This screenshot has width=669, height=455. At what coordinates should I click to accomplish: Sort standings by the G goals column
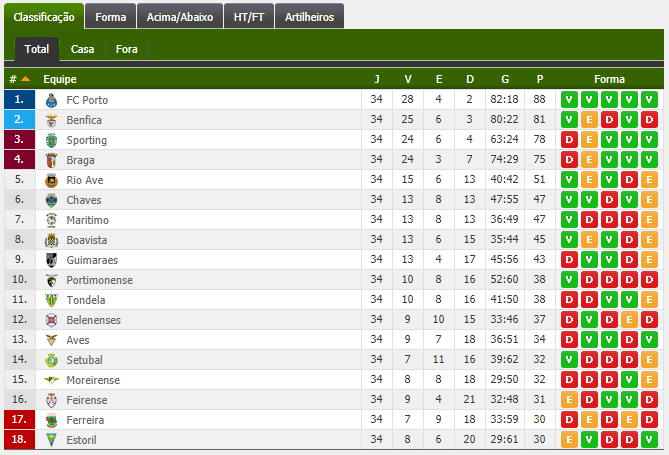(505, 79)
